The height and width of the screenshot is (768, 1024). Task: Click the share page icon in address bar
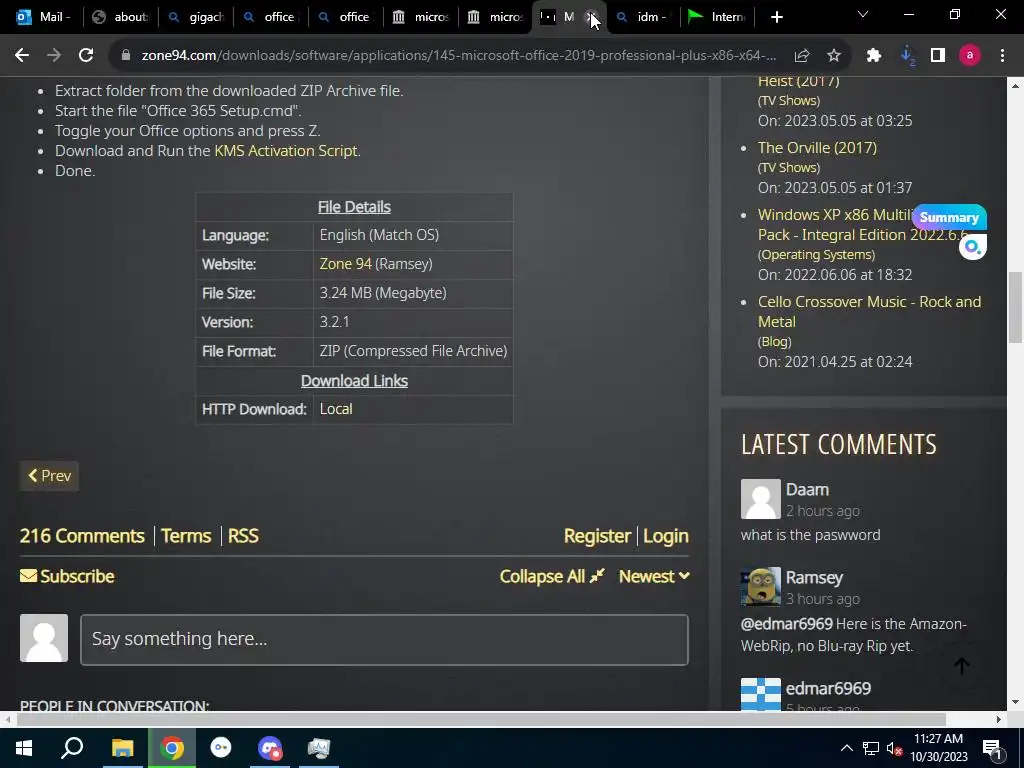(802, 56)
